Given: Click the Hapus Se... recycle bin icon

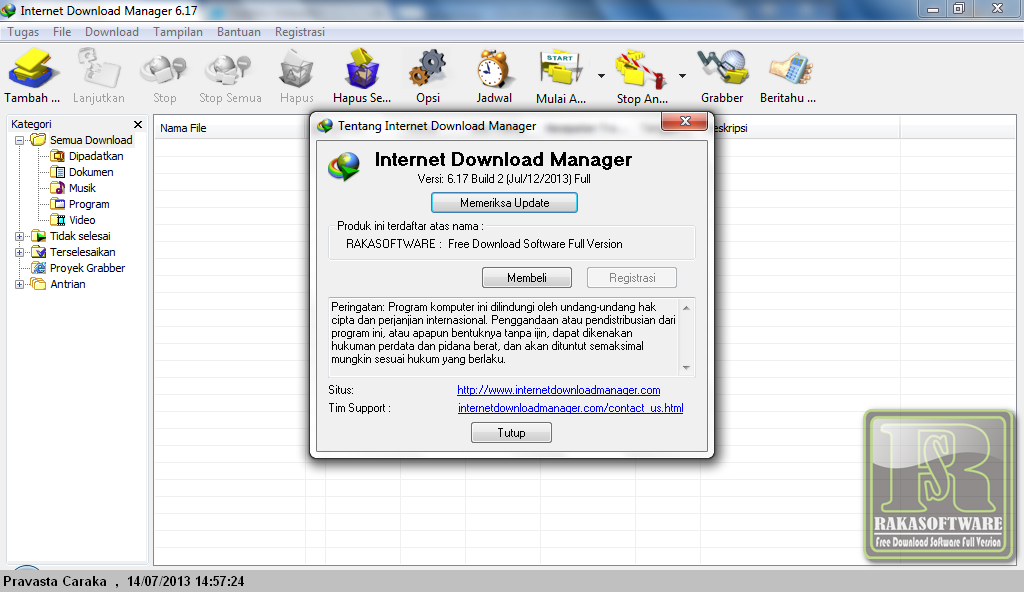Looking at the screenshot, I should [x=362, y=69].
